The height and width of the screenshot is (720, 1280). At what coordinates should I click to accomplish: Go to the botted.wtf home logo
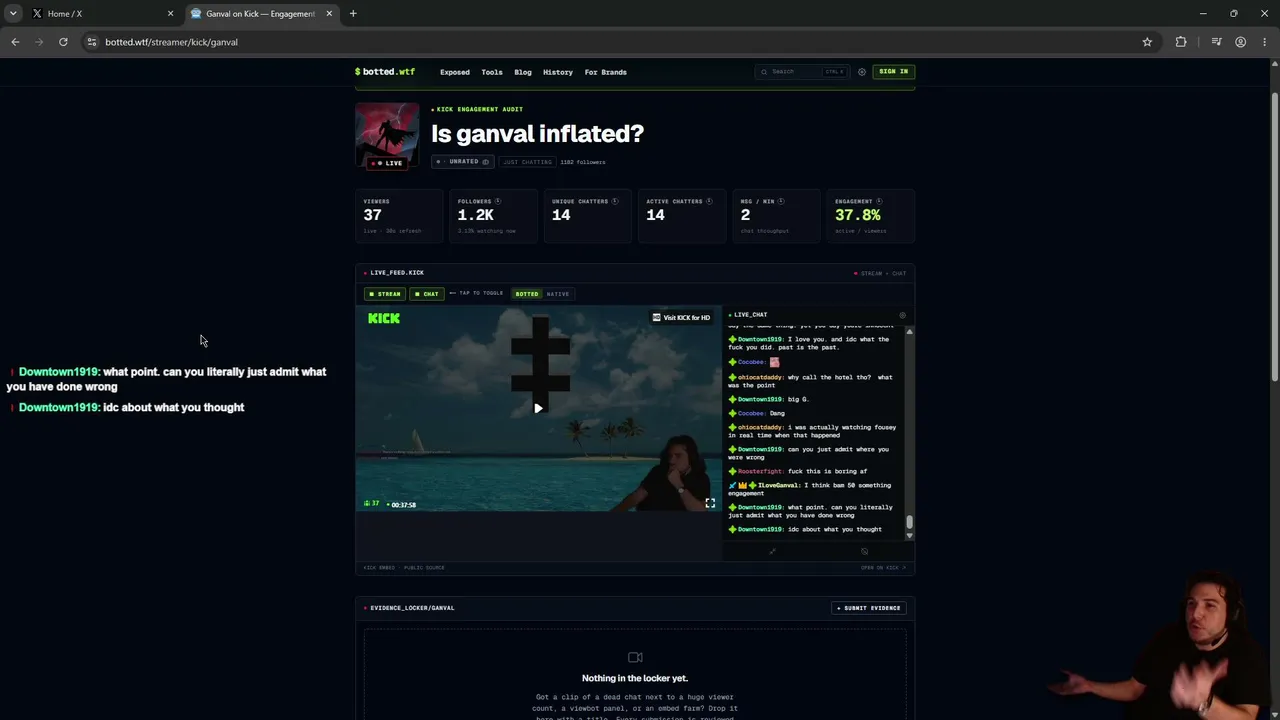[385, 72]
